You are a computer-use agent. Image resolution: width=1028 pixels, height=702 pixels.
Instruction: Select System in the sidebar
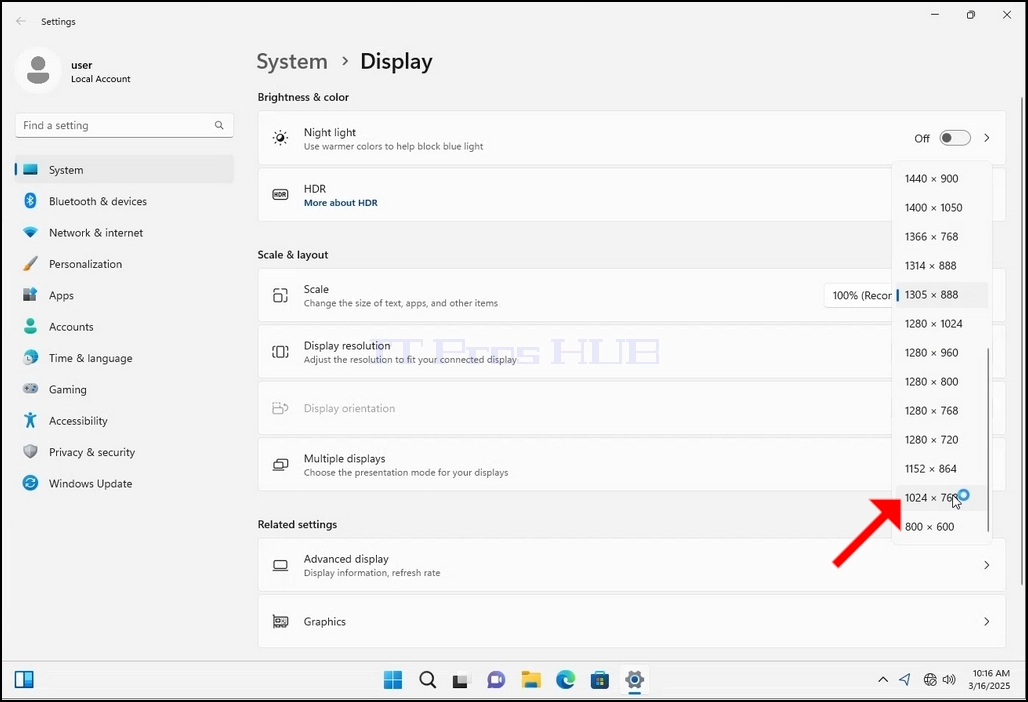coord(124,170)
